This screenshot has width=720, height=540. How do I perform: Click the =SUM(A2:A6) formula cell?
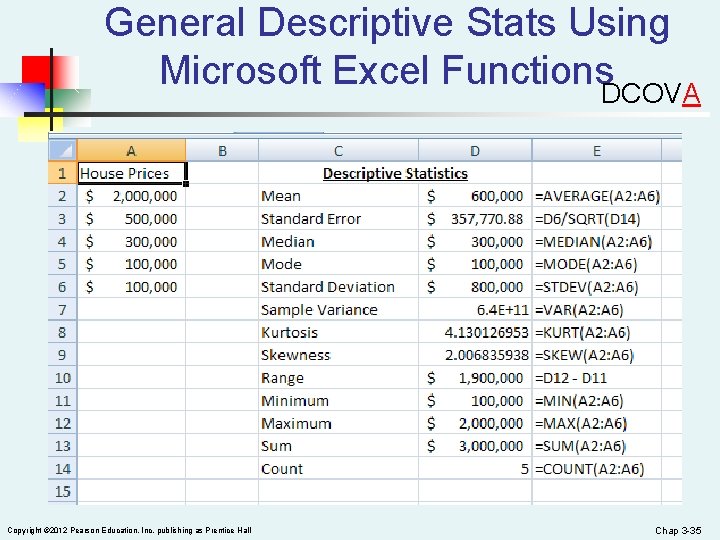pyautogui.click(x=596, y=446)
